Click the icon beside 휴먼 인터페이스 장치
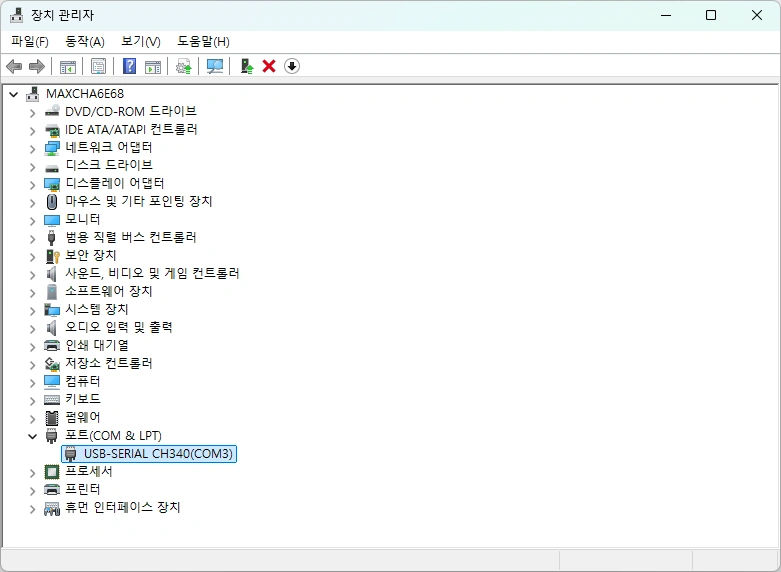The height and width of the screenshot is (572, 781). [52, 509]
